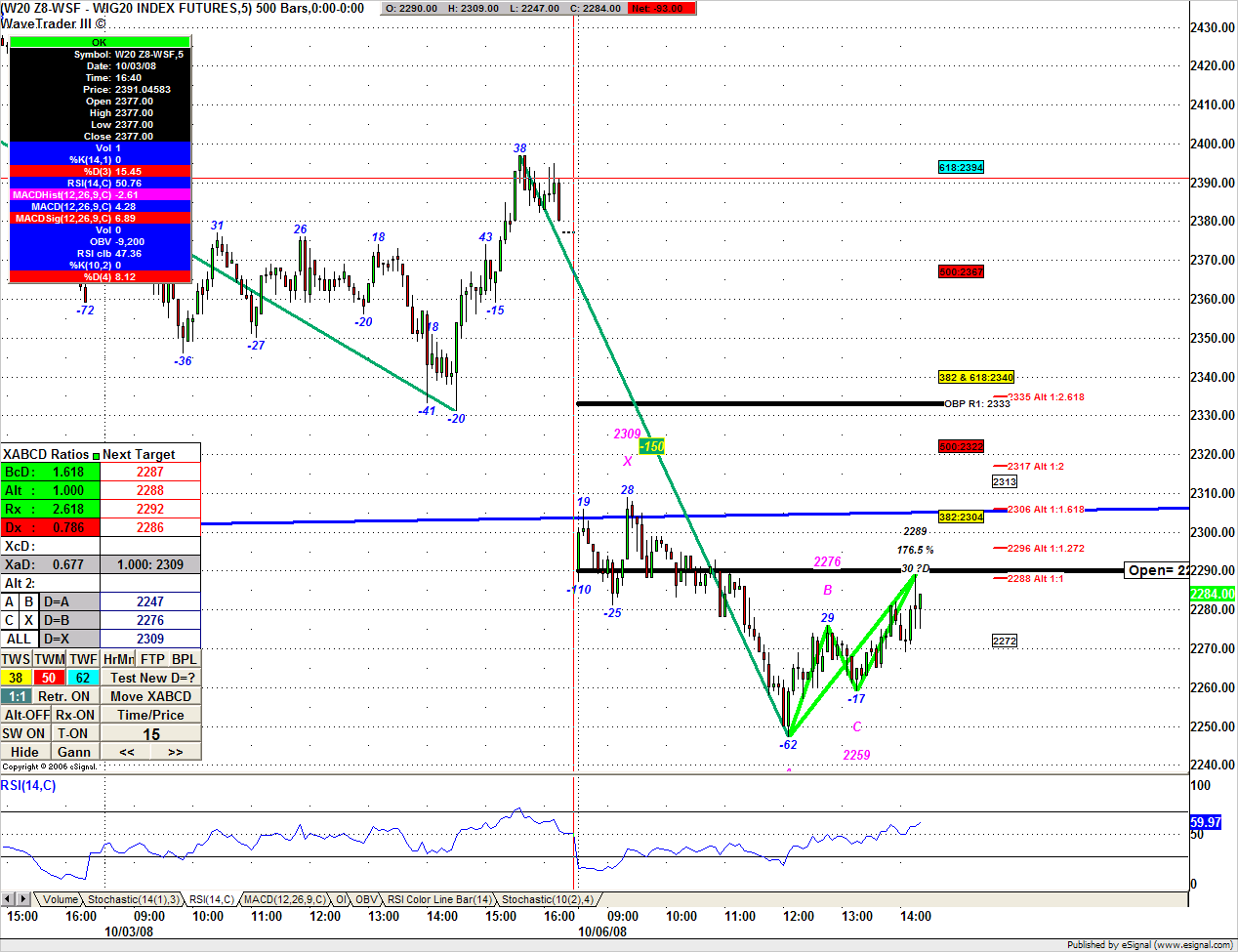Hide the XABCD panel
The width and height of the screenshot is (1238, 952).
pos(24,752)
